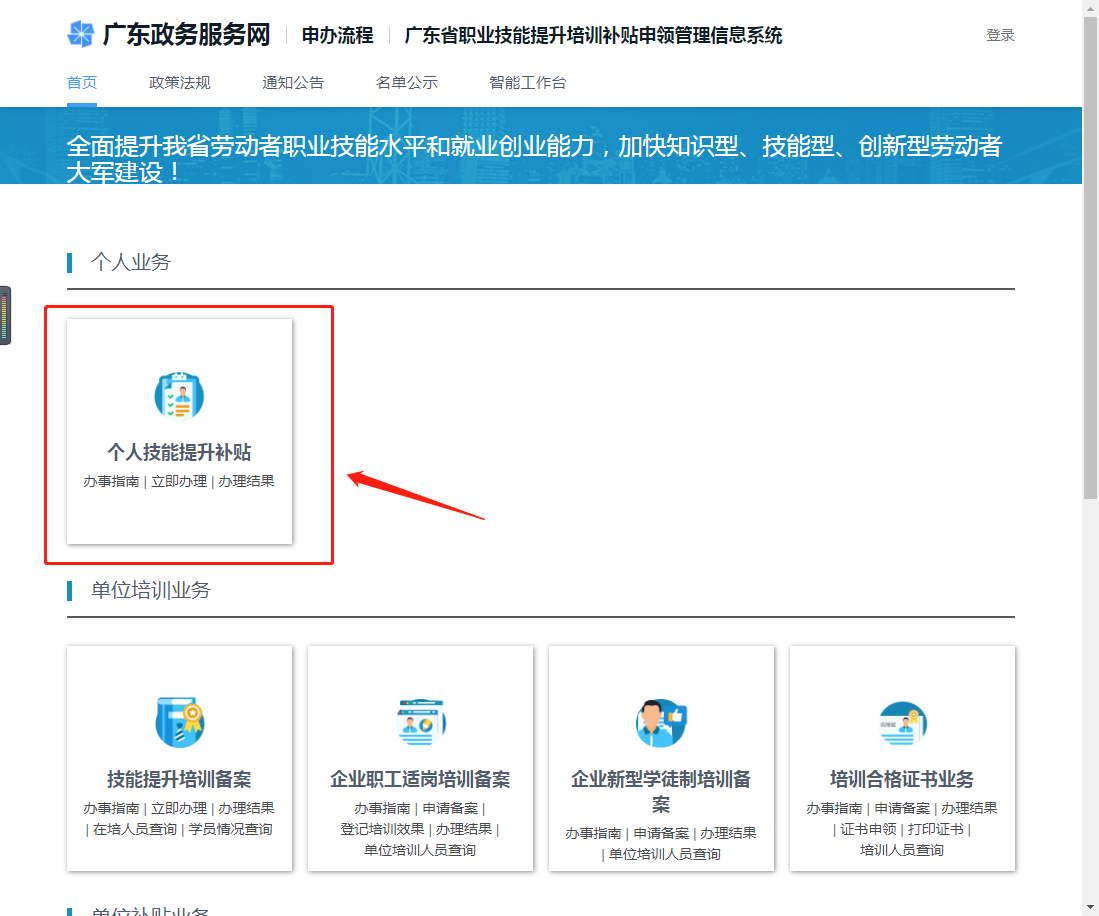
Task: Open 办事指南 under 培训合格证书业务
Action: click(x=834, y=808)
